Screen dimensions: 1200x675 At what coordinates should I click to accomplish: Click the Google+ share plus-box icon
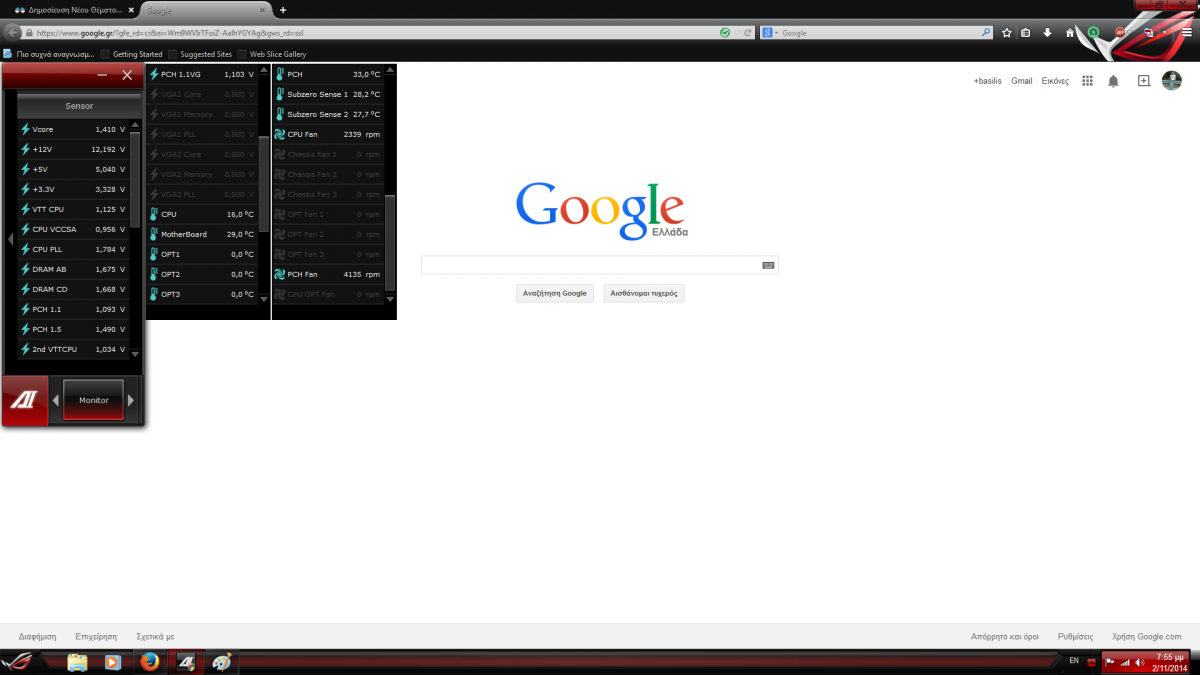pos(1144,81)
